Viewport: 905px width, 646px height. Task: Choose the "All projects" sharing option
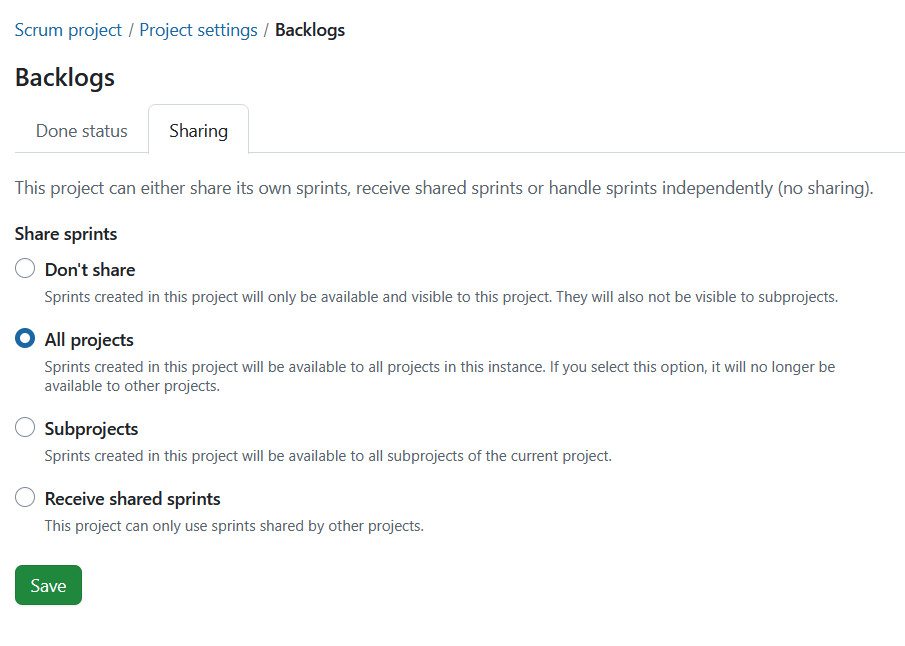tap(25, 338)
